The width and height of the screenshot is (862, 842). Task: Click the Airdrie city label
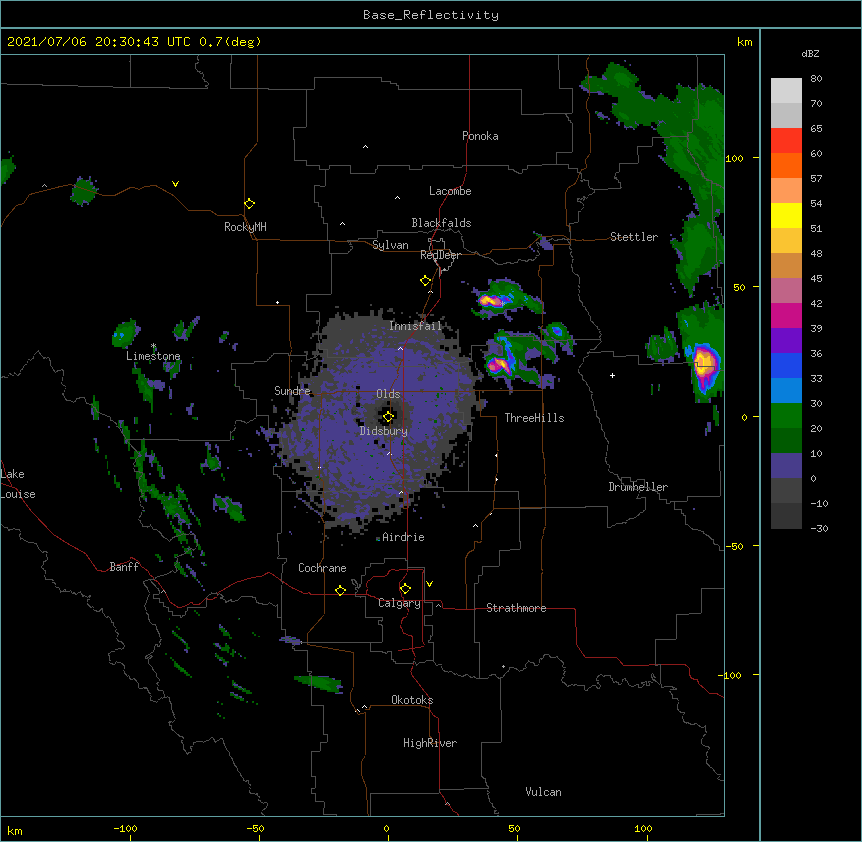click(x=403, y=537)
